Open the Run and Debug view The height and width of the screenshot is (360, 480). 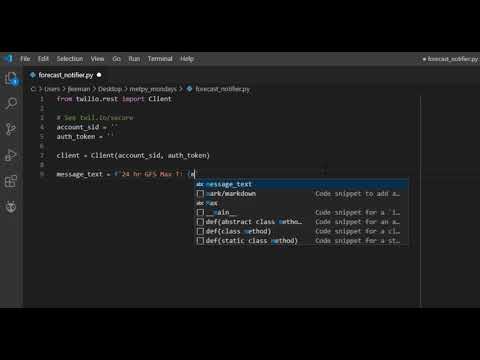click(11, 155)
